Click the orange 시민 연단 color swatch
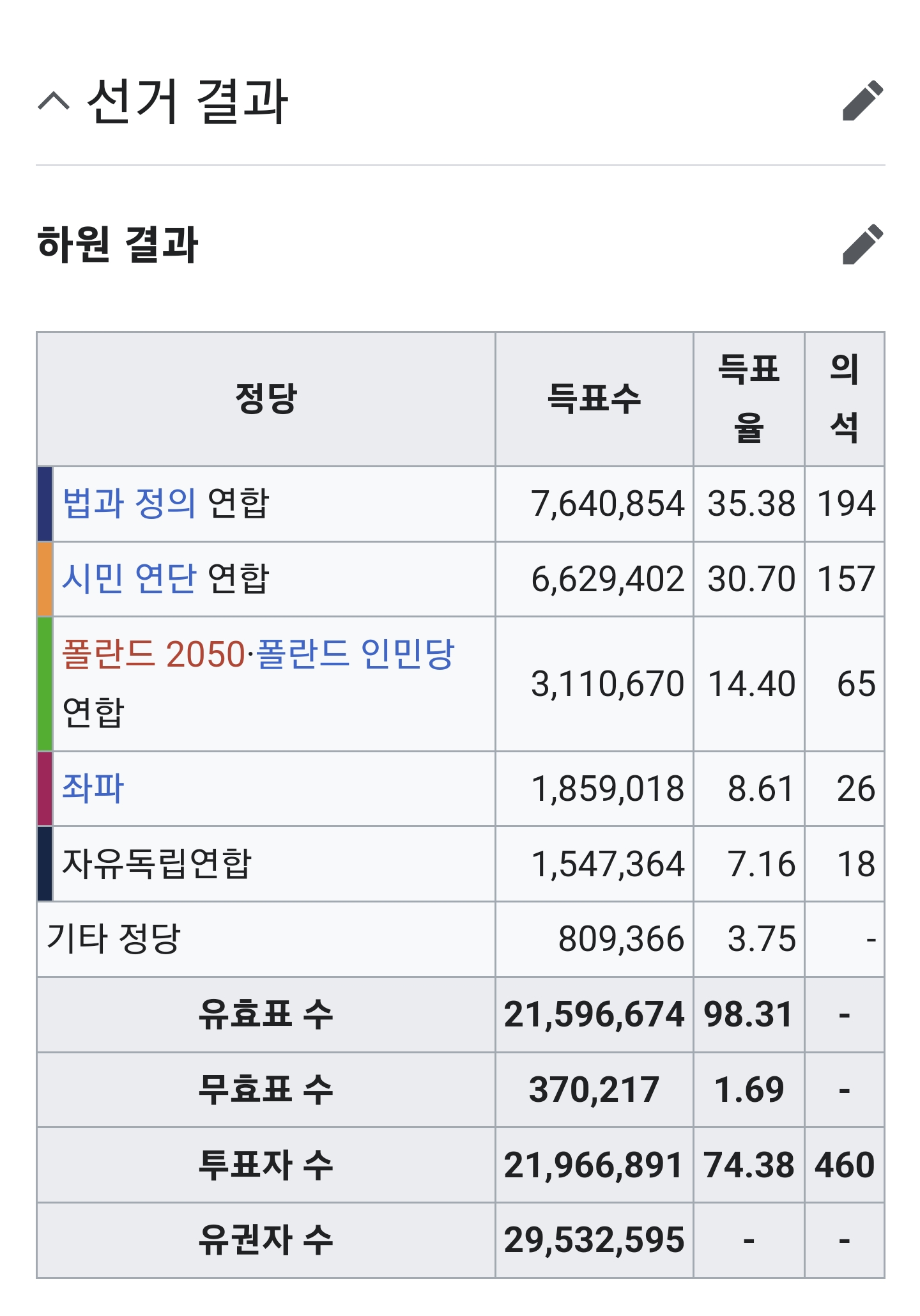920x1316 pixels. [x=45, y=579]
